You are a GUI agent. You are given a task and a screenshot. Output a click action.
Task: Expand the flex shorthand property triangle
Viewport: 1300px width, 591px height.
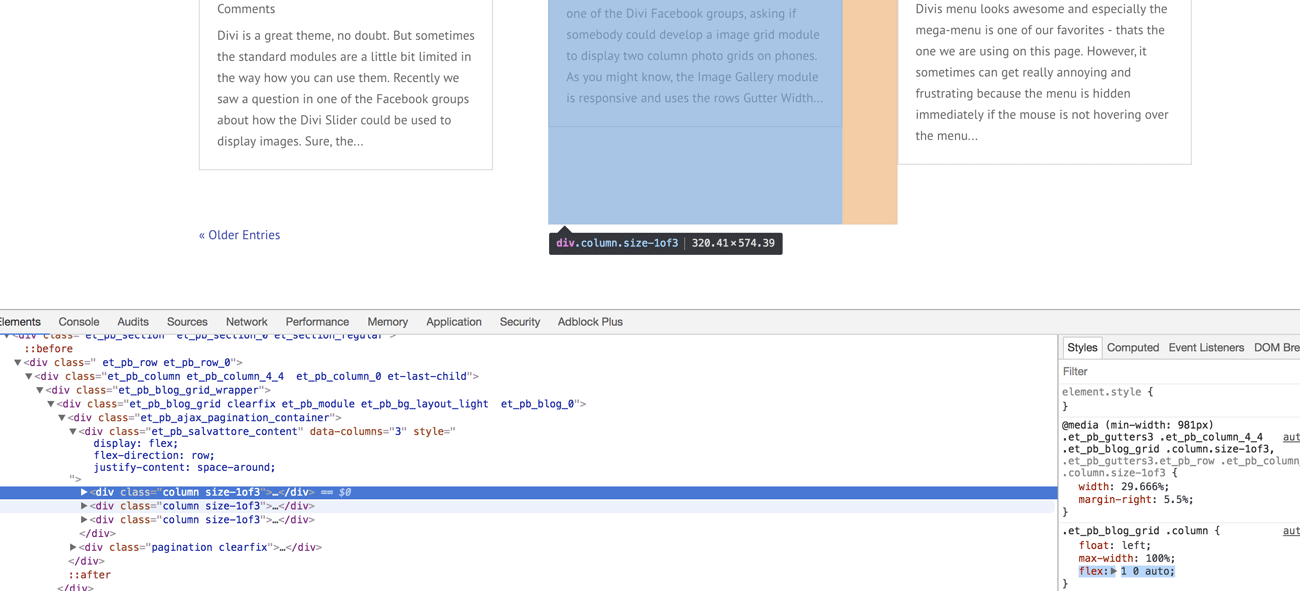[1113, 572]
